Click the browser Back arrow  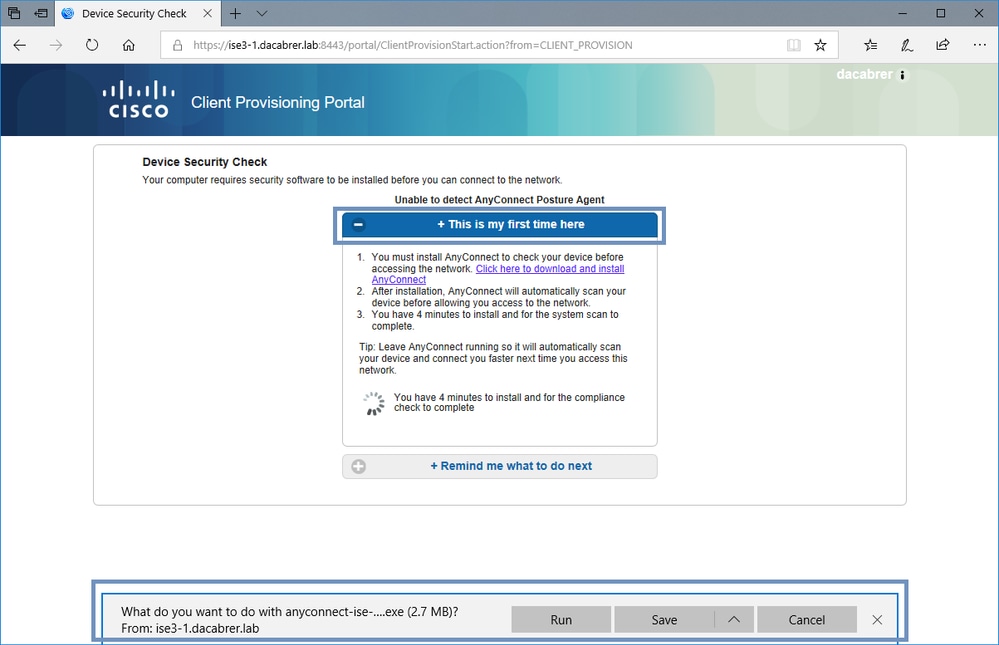pos(20,45)
